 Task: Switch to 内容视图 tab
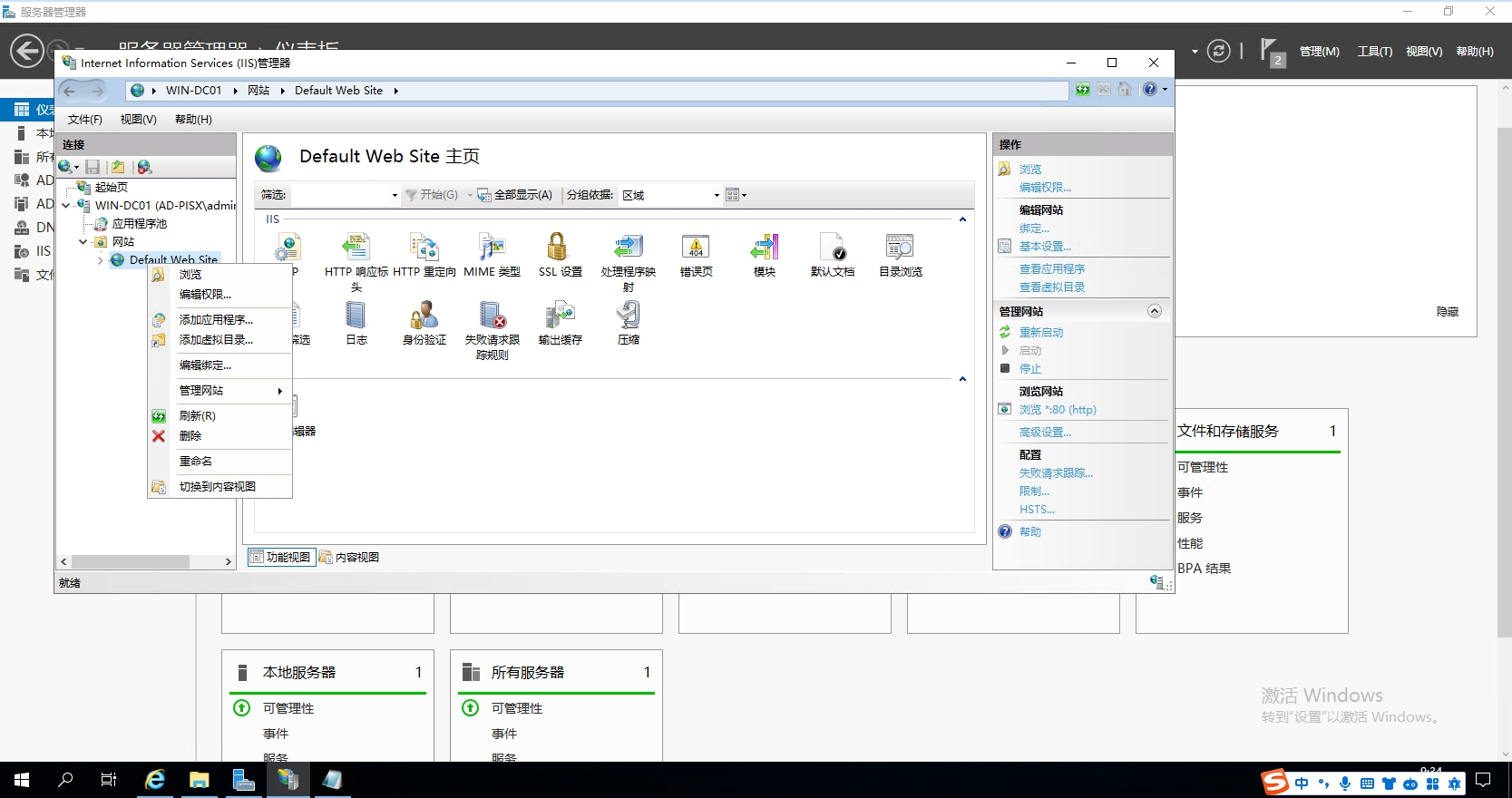[349, 558]
